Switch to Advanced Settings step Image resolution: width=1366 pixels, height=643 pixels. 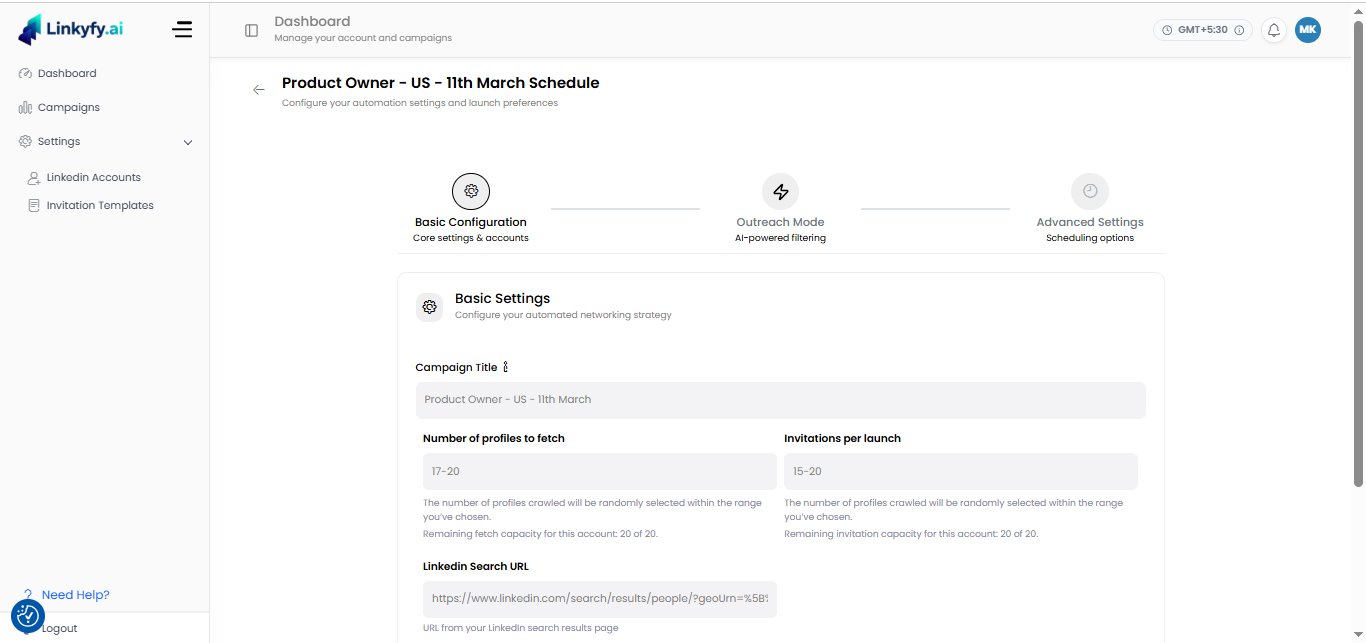[1090, 222]
